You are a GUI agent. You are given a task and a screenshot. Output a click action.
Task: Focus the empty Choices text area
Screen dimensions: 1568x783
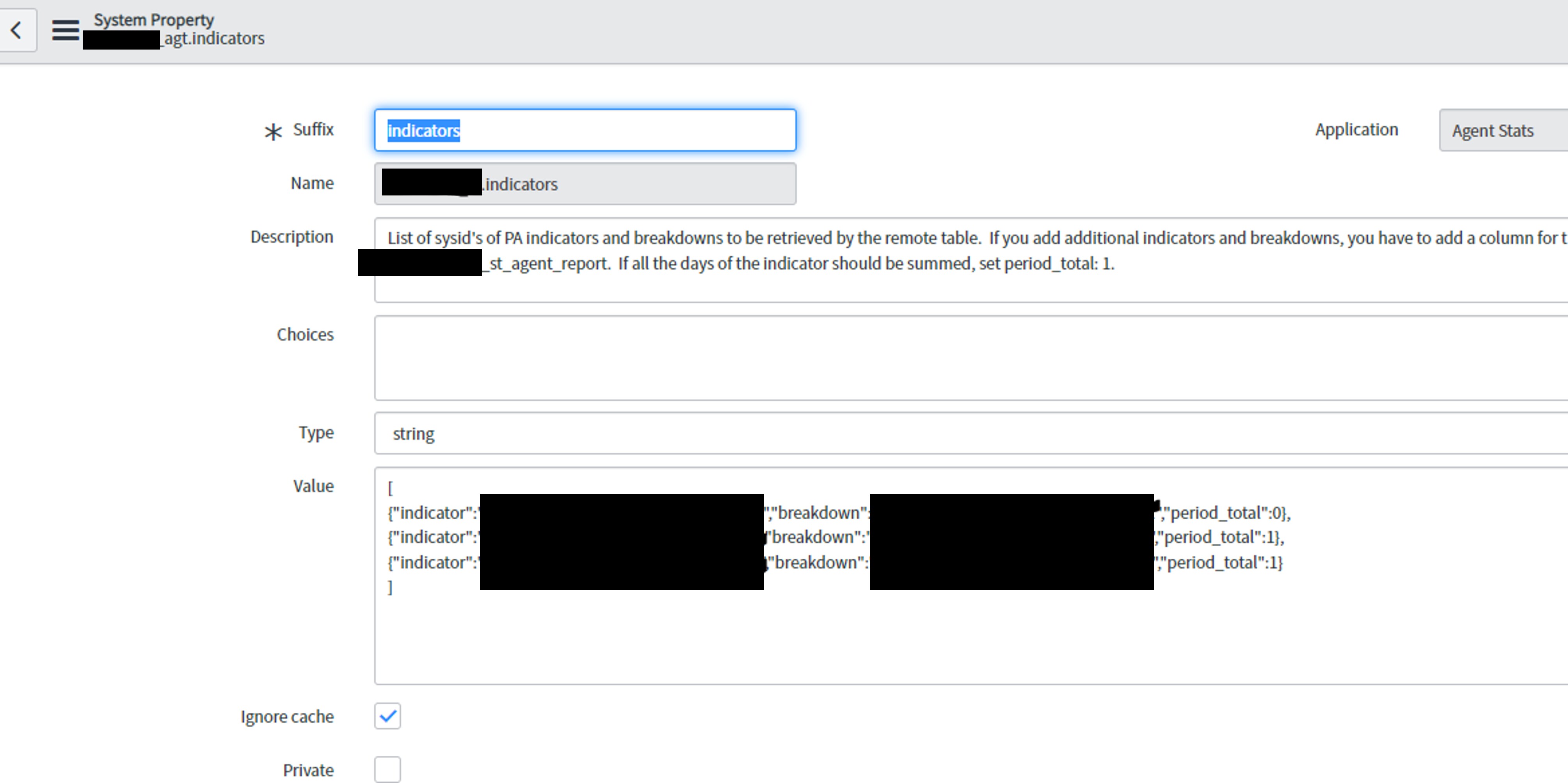(971, 358)
